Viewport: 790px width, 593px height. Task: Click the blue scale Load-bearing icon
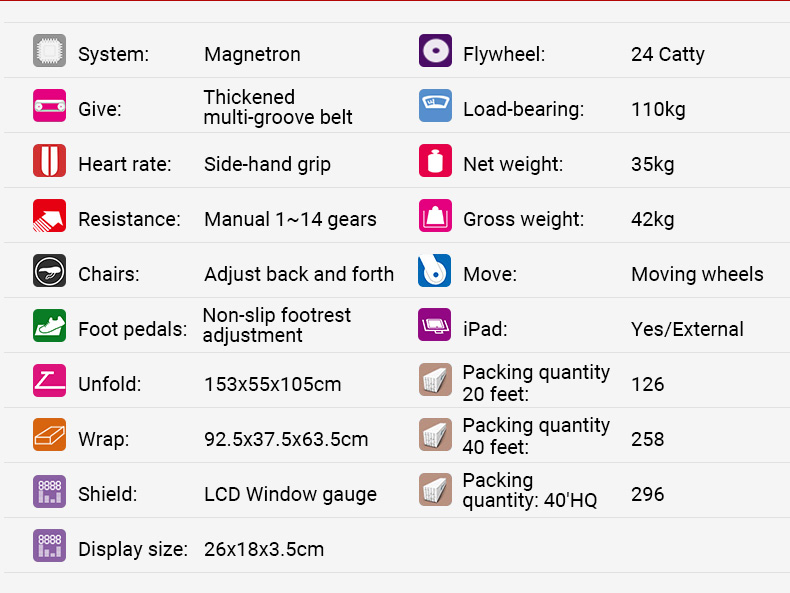click(435, 105)
